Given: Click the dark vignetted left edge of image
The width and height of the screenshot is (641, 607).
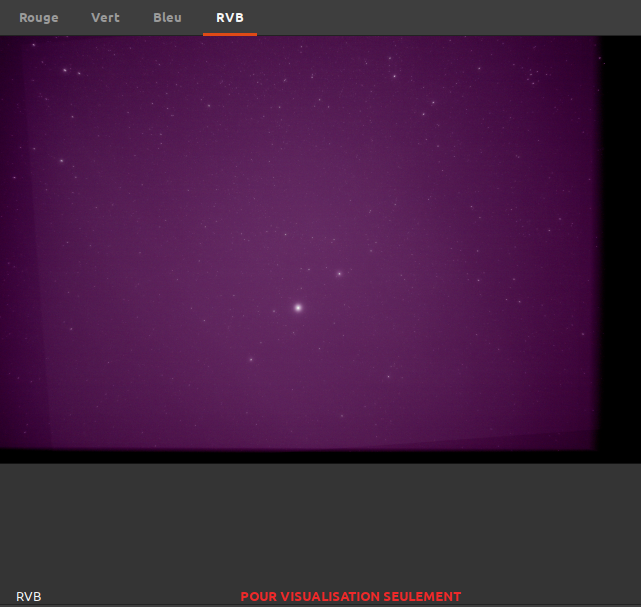Looking at the screenshot, I should (x=8, y=250).
